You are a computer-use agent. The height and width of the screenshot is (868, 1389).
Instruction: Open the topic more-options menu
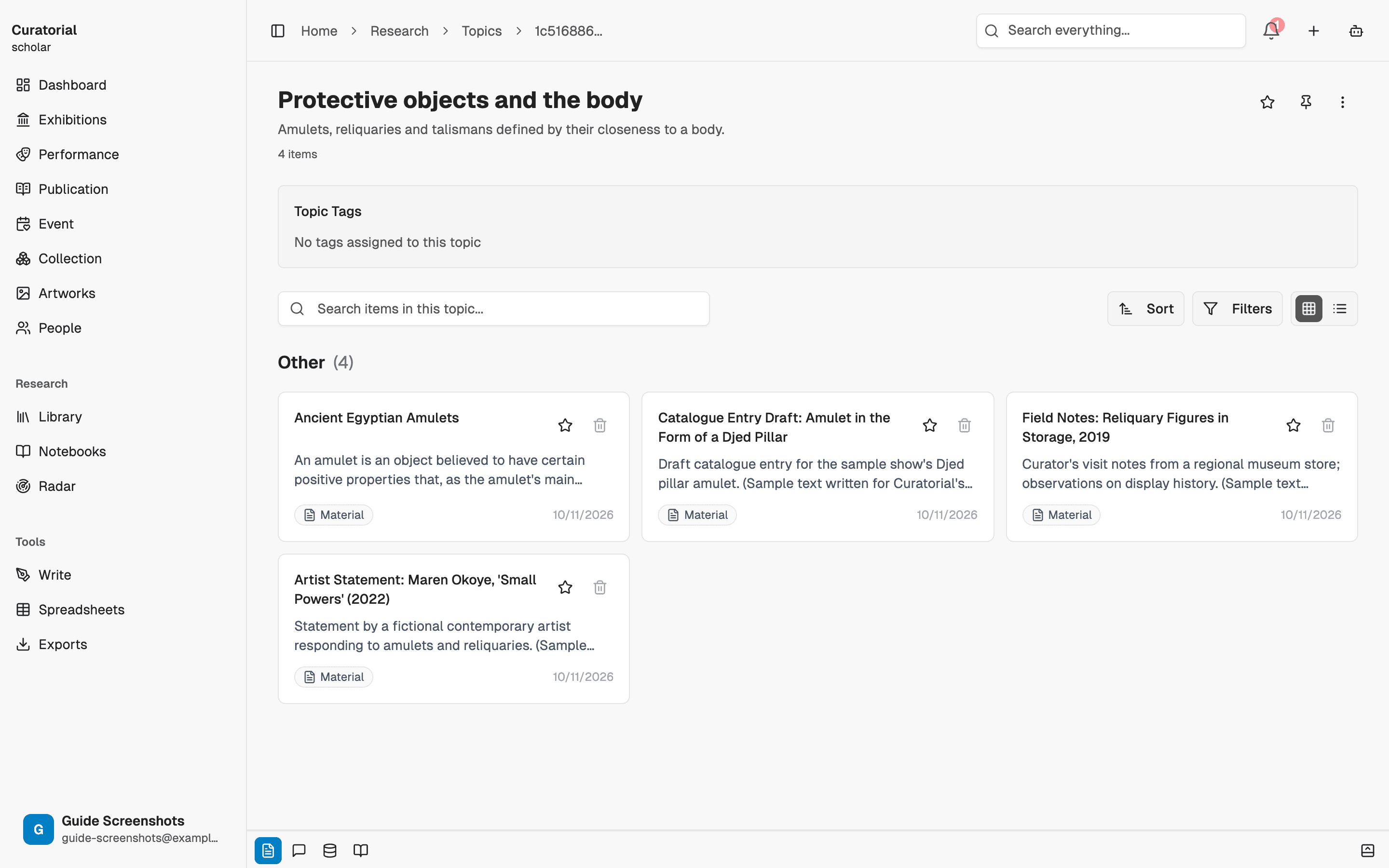click(x=1343, y=102)
